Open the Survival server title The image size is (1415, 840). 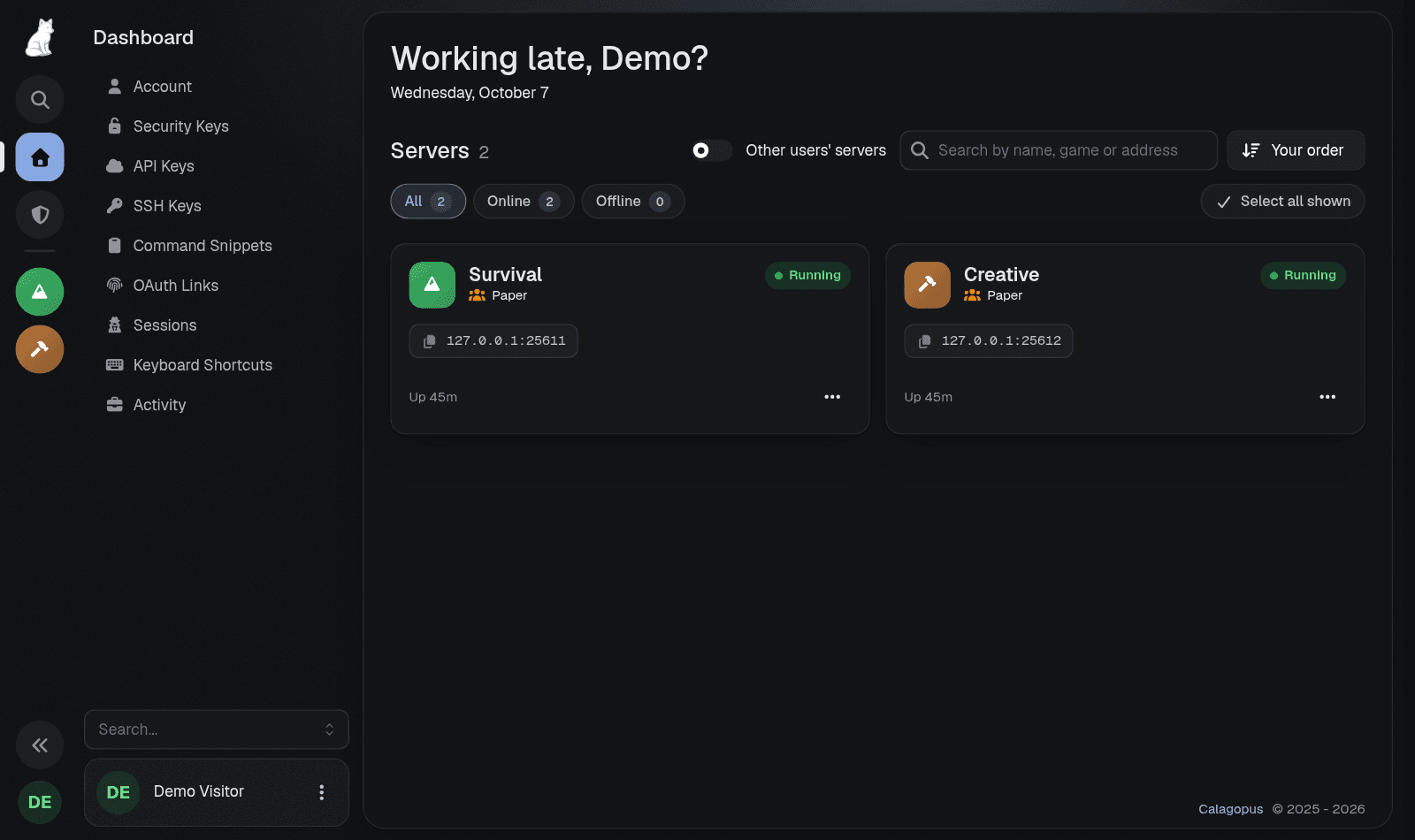505,274
